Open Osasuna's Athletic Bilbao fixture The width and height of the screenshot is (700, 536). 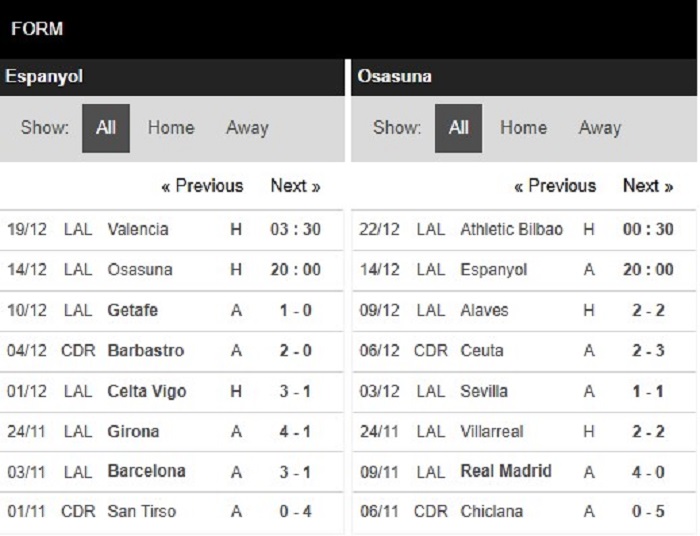[524, 230]
